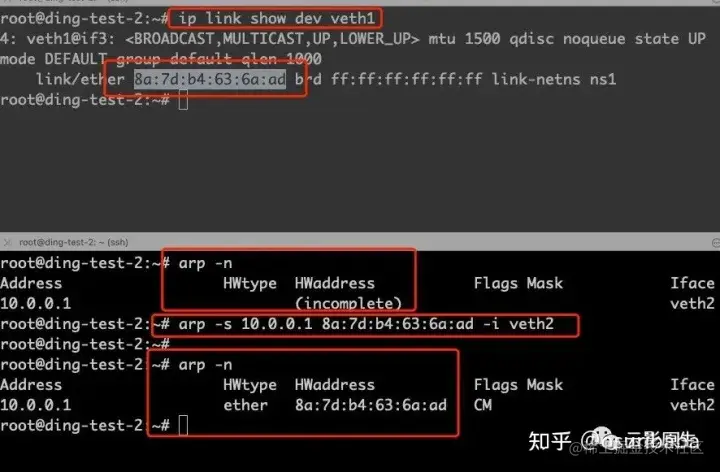Image resolution: width=720 pixels, height=472 pixels.
Task: Open the pane menu icon at right edge
Action: tap(716, 242)
